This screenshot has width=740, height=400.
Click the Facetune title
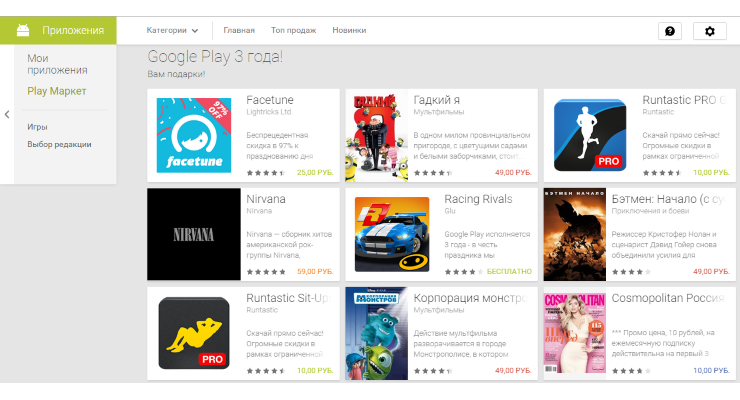point(269,100)
